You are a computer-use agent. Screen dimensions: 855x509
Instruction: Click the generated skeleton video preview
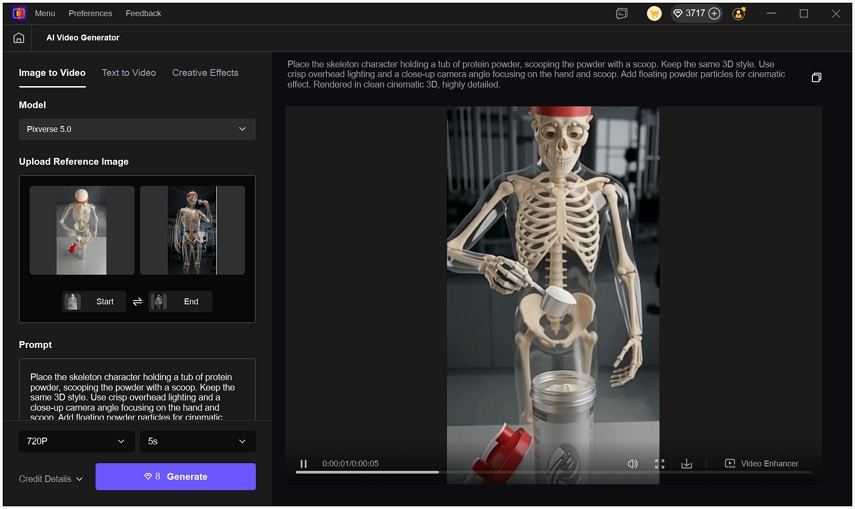tap(553, 295)
